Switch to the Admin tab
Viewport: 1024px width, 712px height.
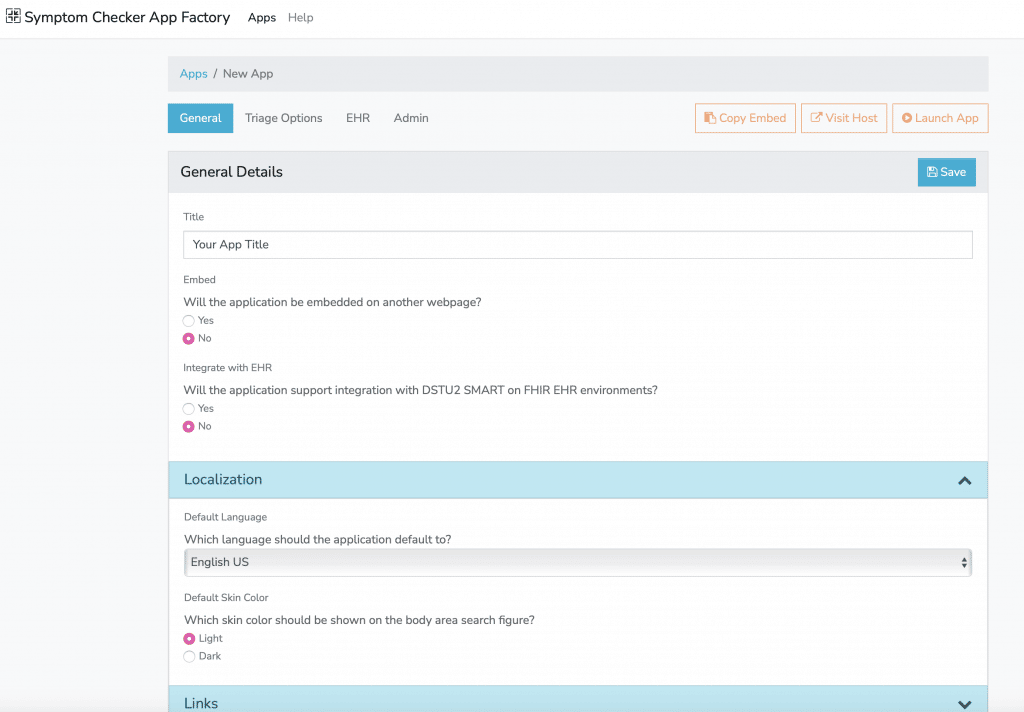pos(411,118)
